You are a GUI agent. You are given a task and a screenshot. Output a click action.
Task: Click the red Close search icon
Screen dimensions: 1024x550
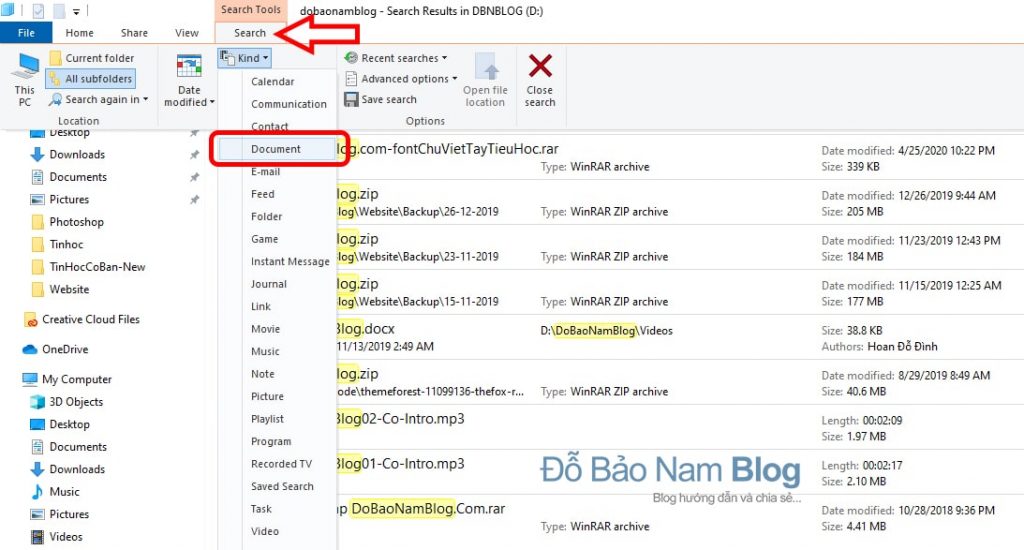[540, 66]
